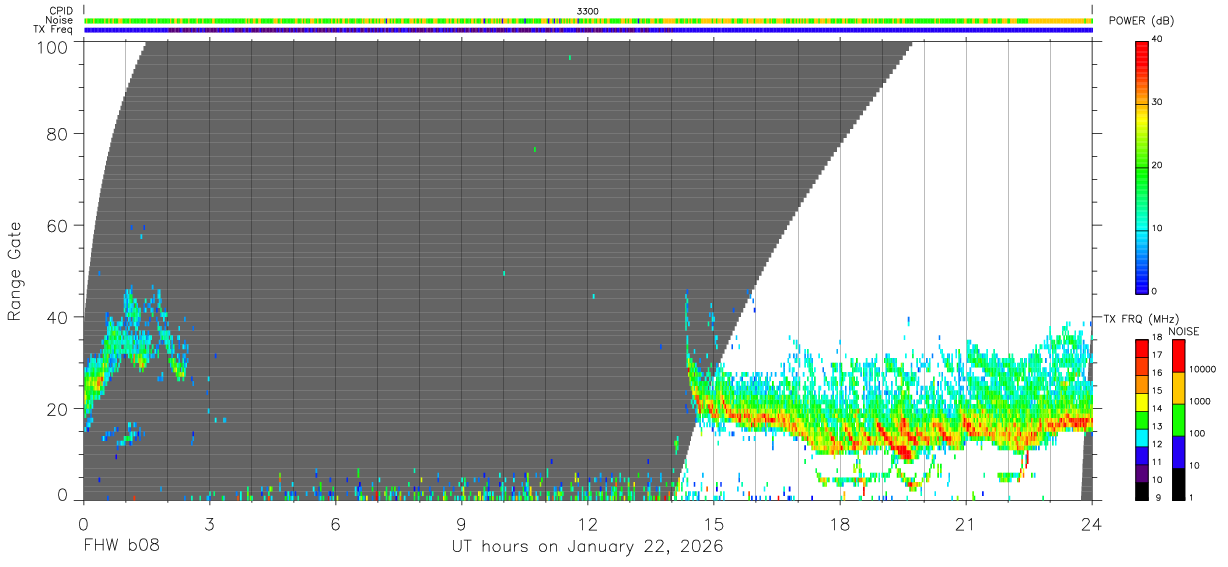This screenshot has height=567, width=1228.
Task: Select the black bottom NOISE colorbar swatch
Action: pyautogui.click(x=1179, y=482)
